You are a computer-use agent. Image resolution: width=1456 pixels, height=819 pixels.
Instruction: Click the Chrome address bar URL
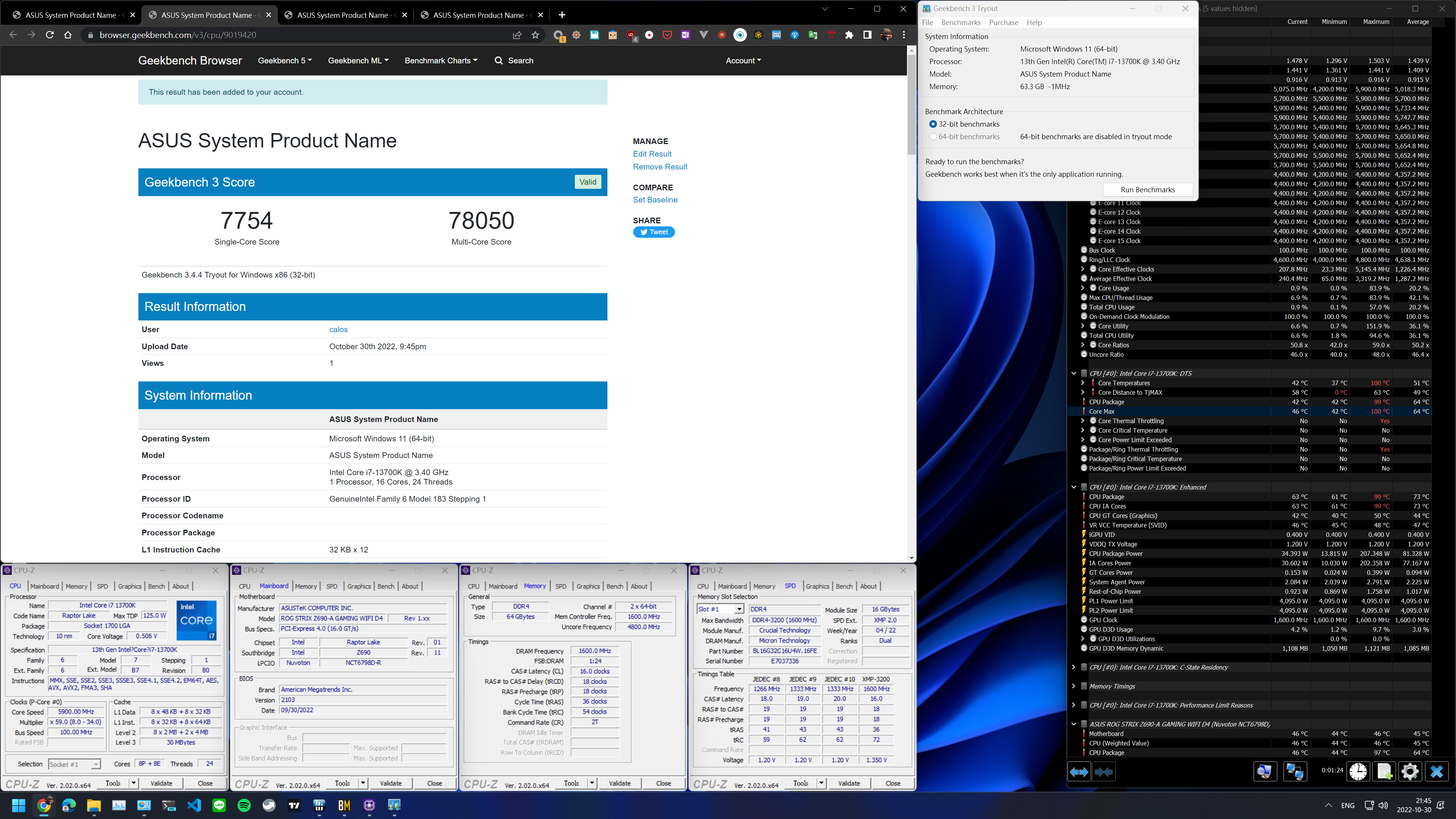coord(177,35)
